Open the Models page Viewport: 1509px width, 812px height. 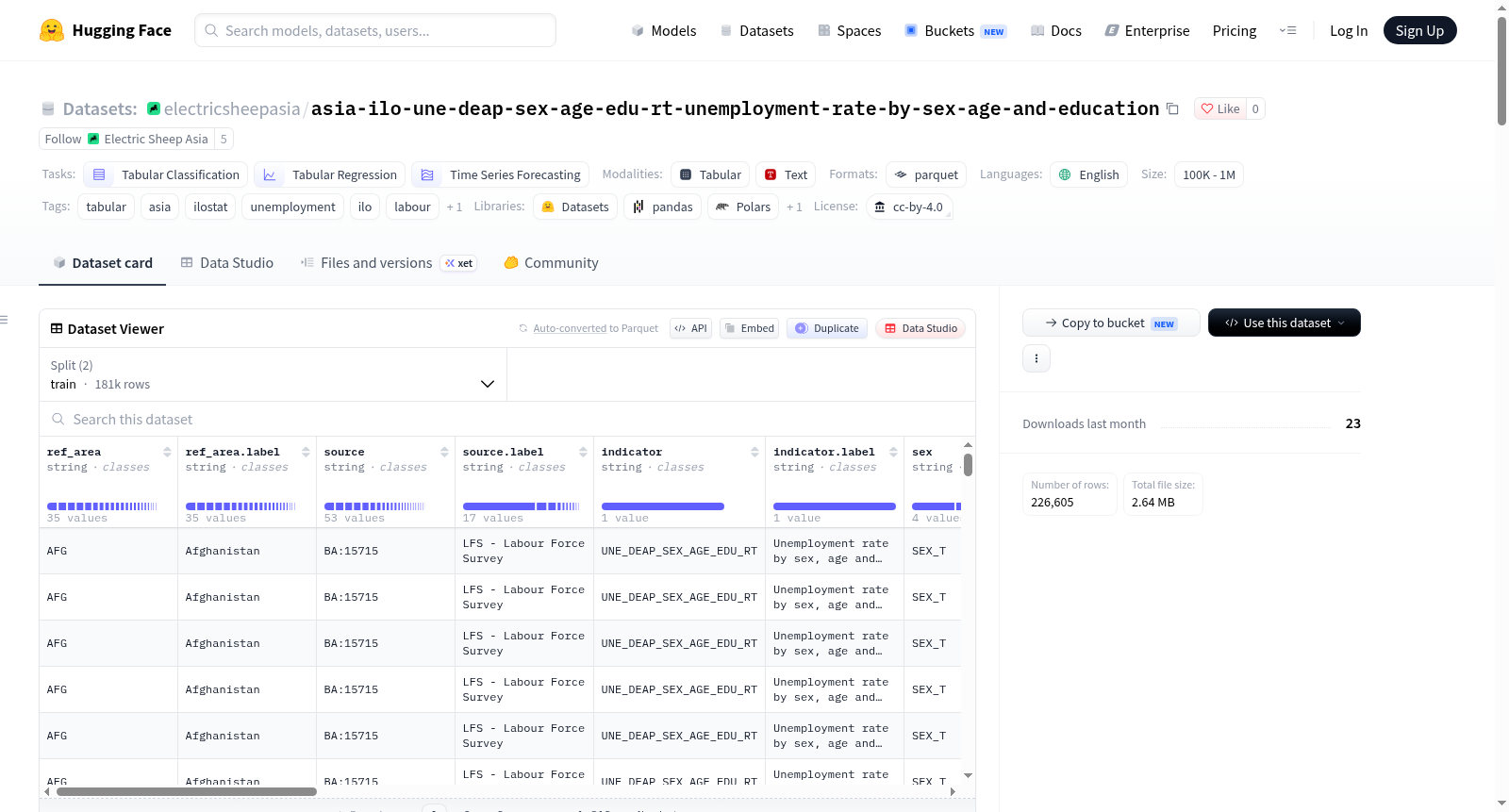click(x=664, y=30)
